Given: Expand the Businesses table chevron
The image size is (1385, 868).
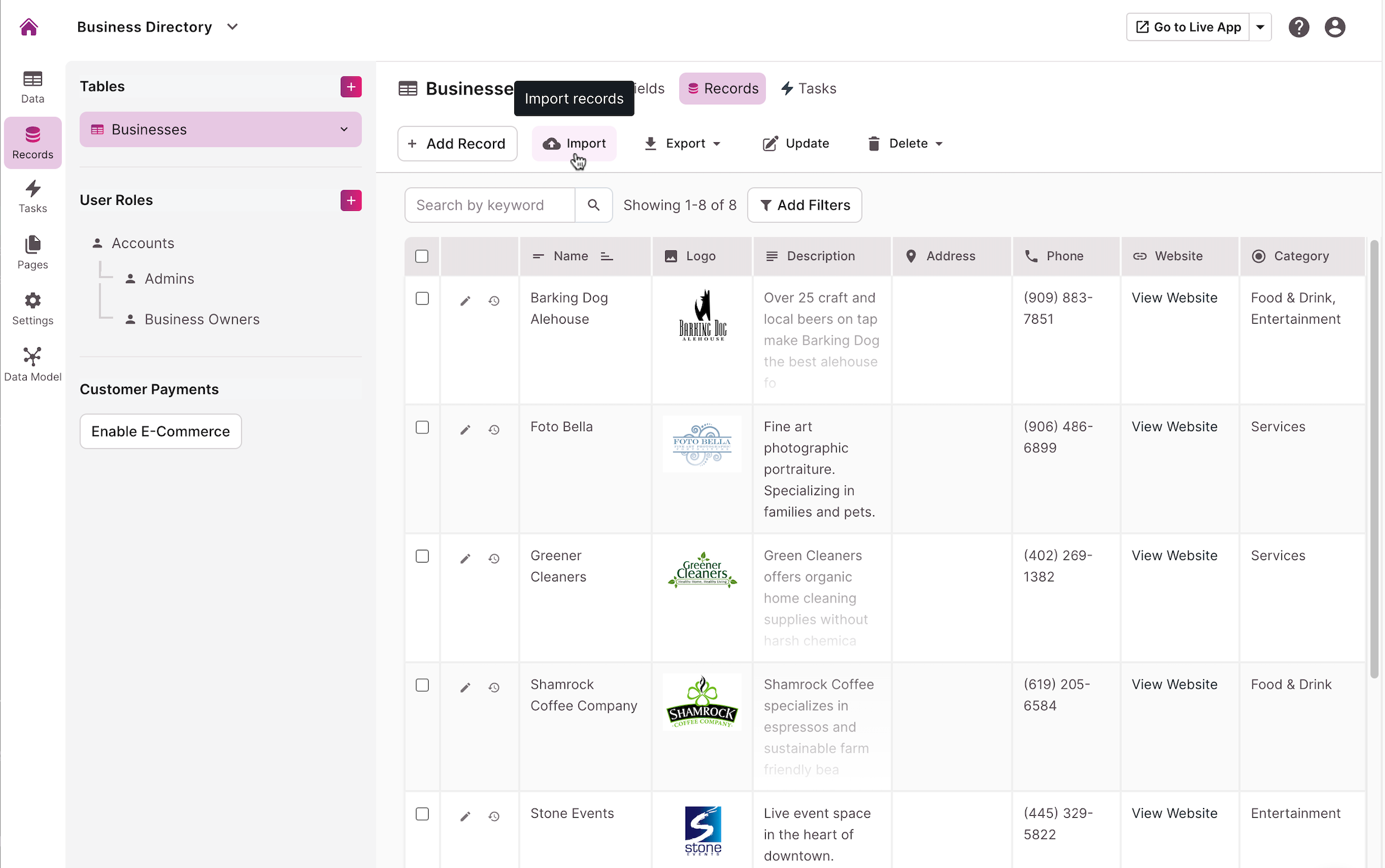Looking at the screenshot, I should 344,129.
